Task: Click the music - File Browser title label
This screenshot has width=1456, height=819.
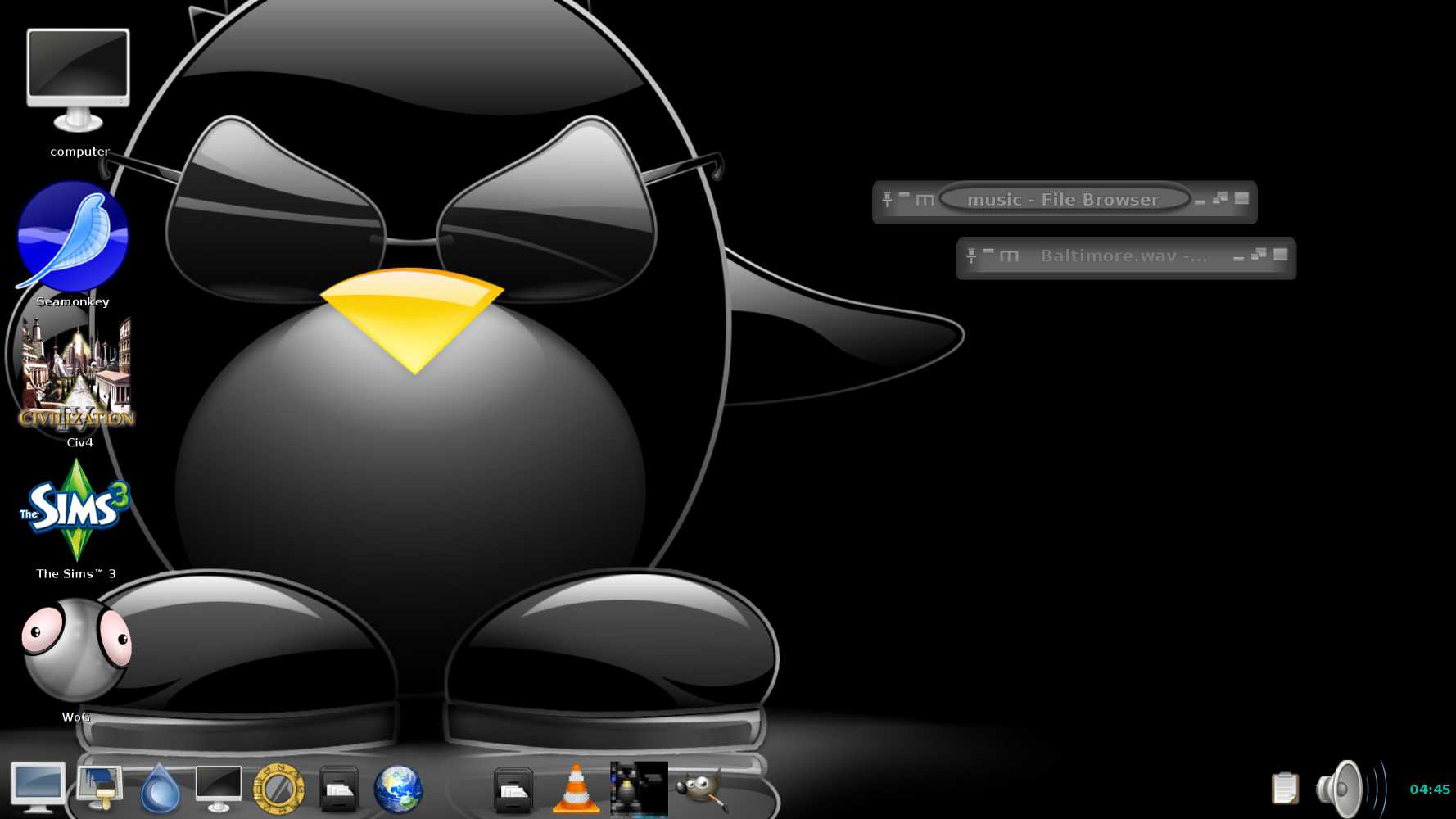Action: [x=1063, y=199]
